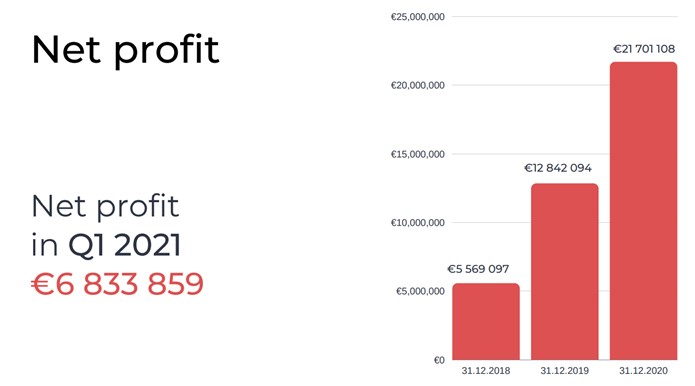Click the €15,000,000 axis label
695x386 pixels.
click(418, 154)
